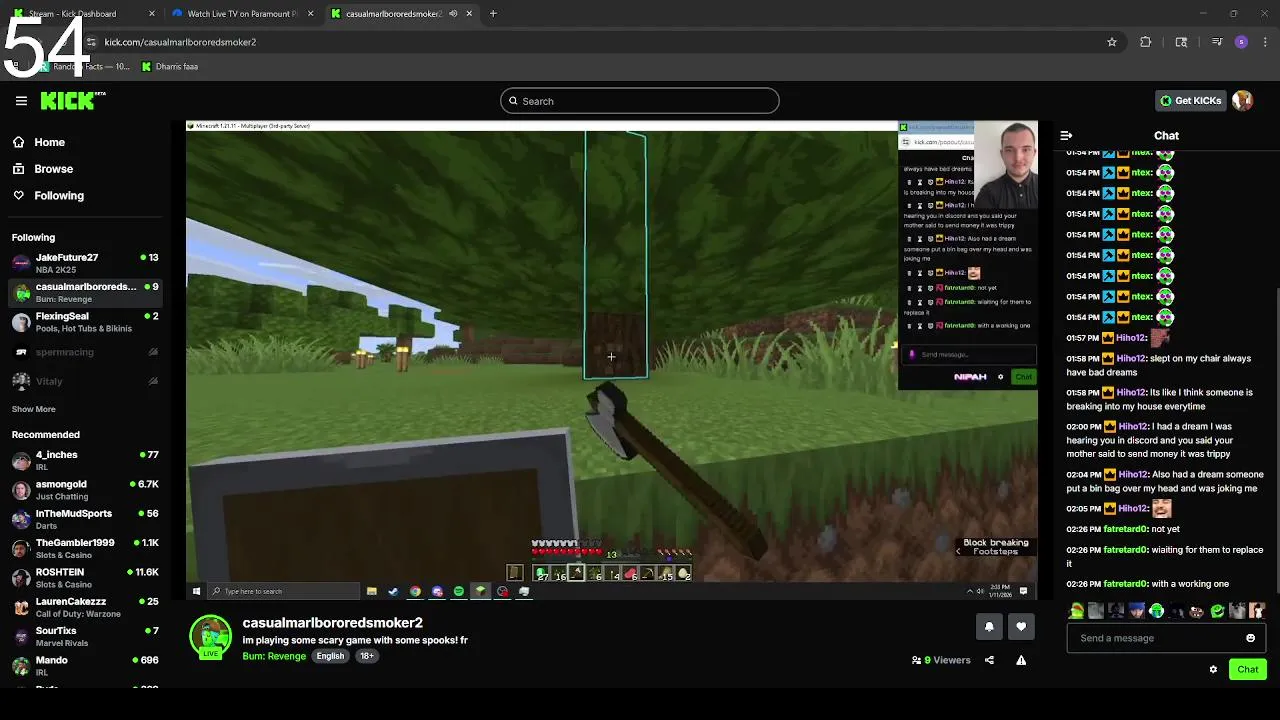The image size is (1280, 720).
Task: Click 'Type here to search' in streamed taskbar
Action: [283, 591]
